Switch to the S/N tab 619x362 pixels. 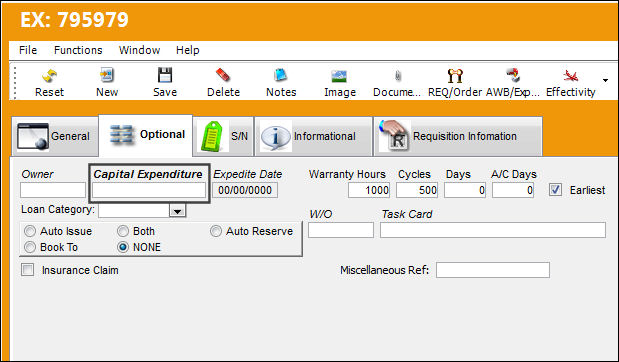[224, 137]
